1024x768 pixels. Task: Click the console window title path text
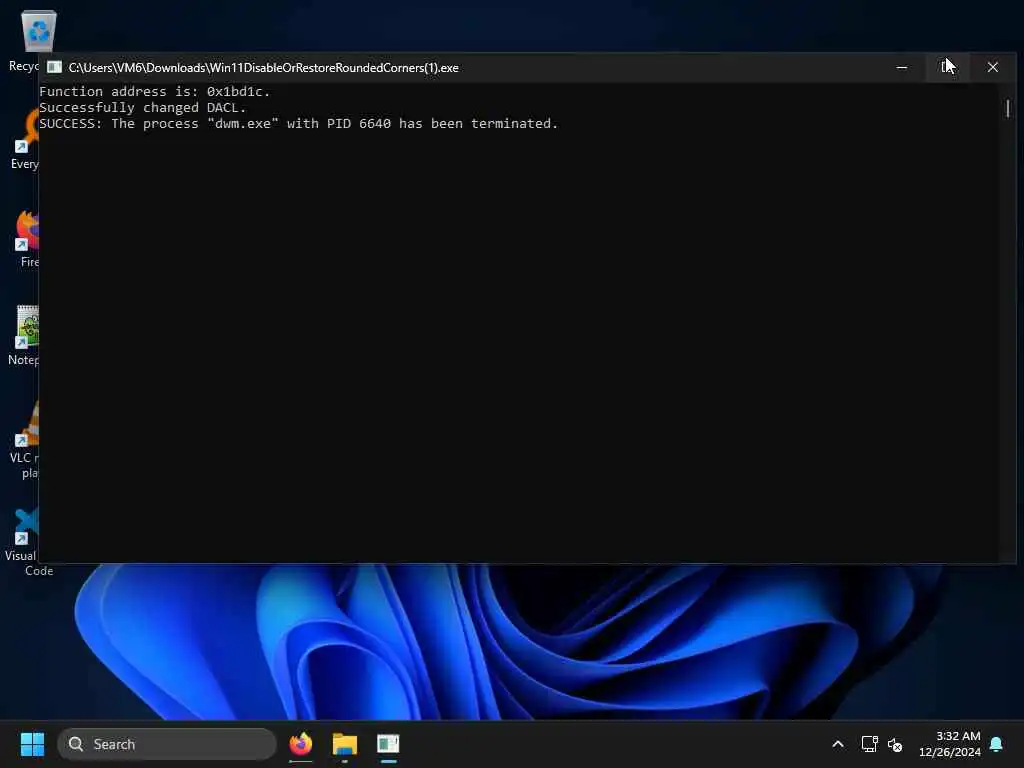(x=263, y=68)
